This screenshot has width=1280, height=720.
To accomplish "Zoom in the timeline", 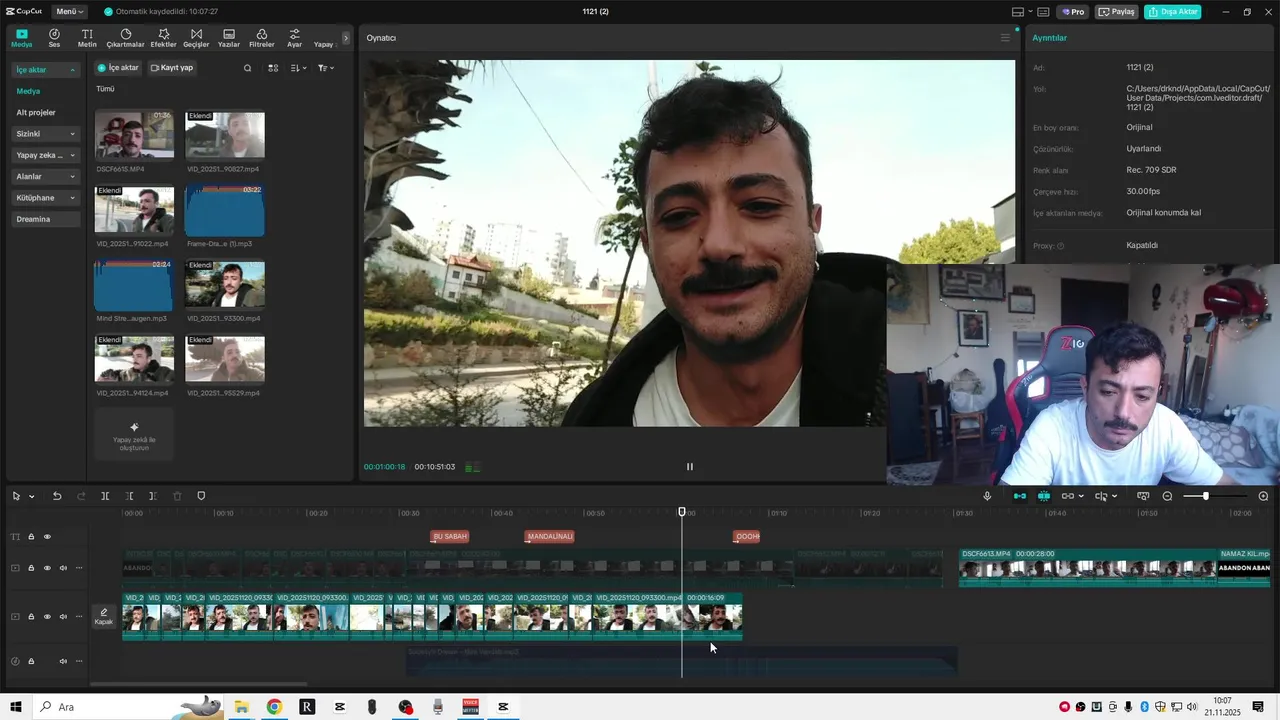I will tap(1263, 496).
